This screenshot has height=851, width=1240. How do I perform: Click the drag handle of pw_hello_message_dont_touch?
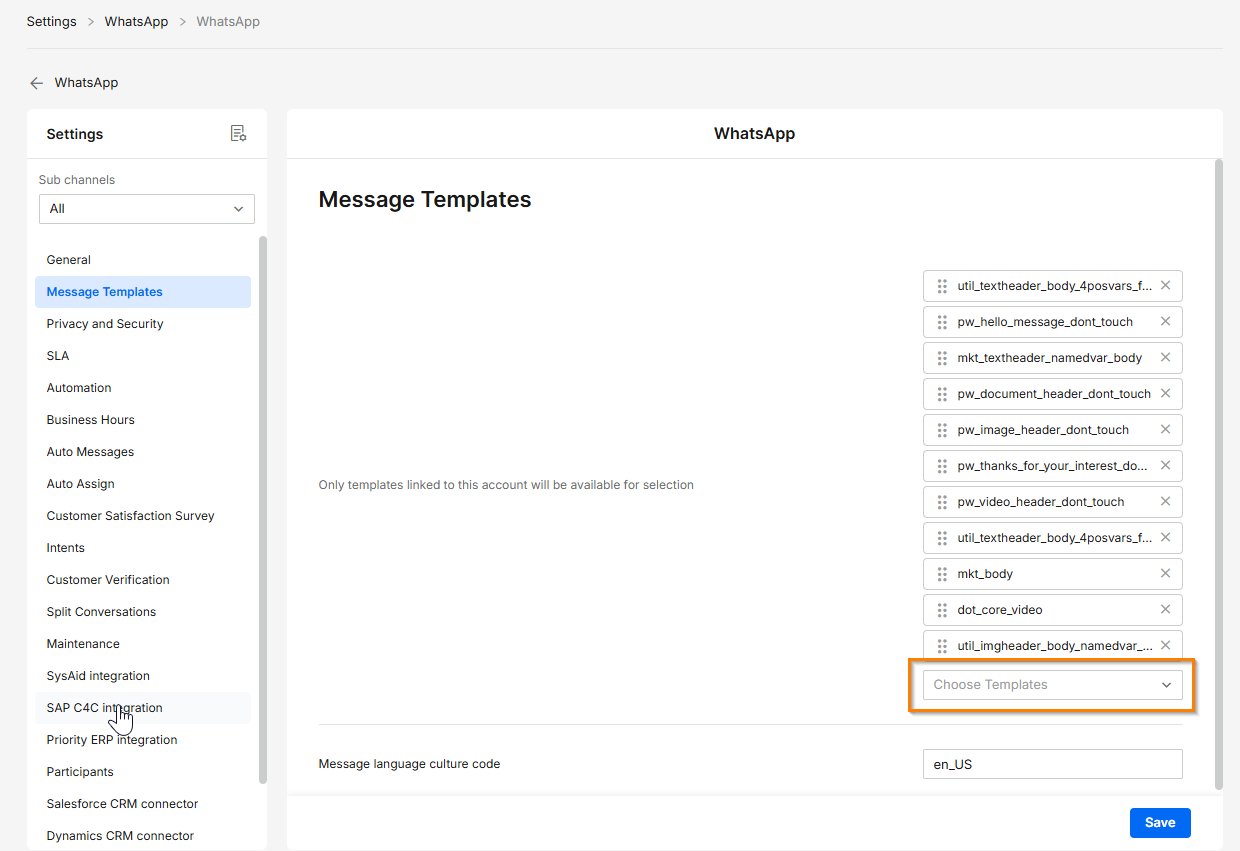click(x=942, y=322)
